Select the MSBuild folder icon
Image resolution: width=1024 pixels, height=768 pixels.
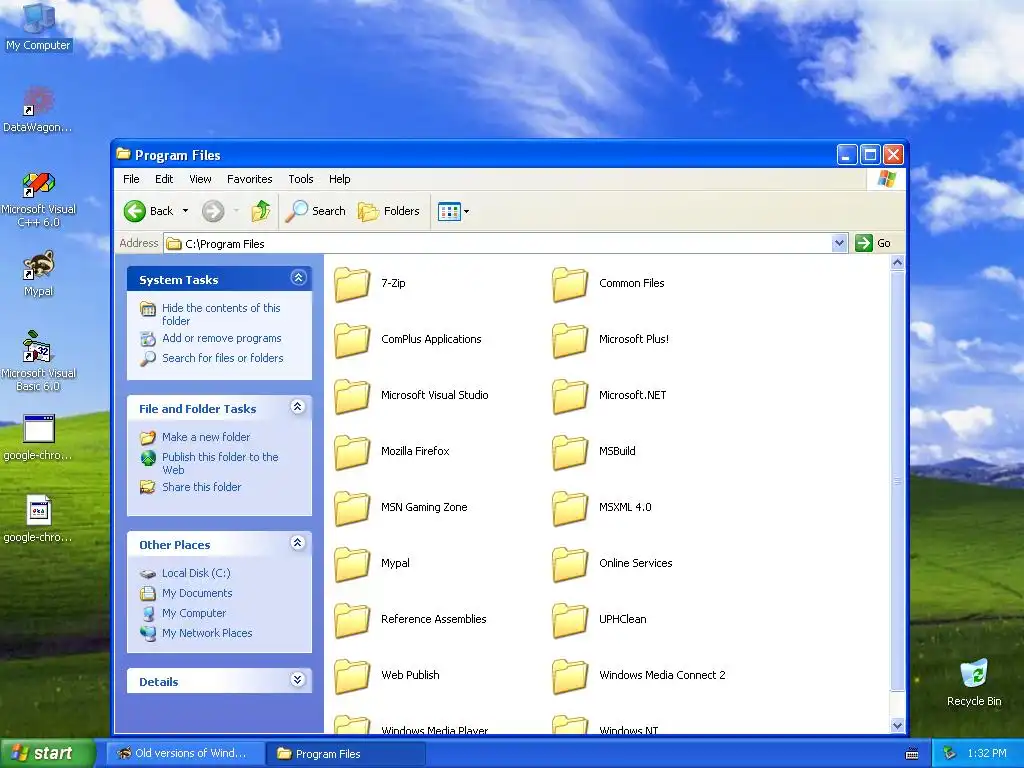tap(570, 452)
